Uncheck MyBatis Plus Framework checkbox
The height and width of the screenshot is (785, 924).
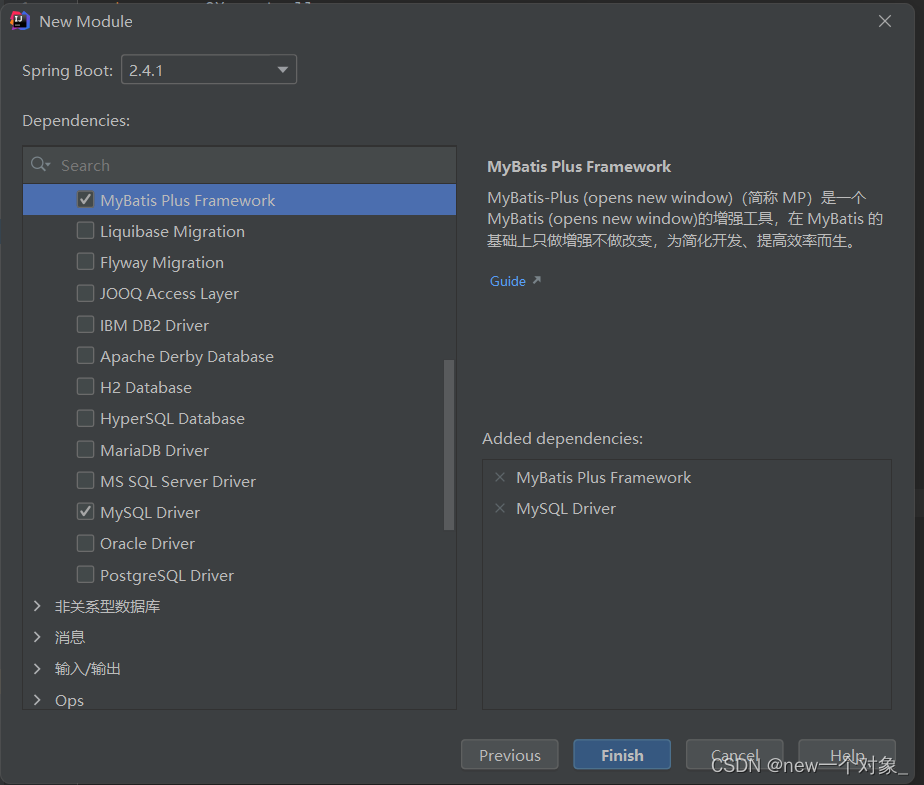(85, 200)
